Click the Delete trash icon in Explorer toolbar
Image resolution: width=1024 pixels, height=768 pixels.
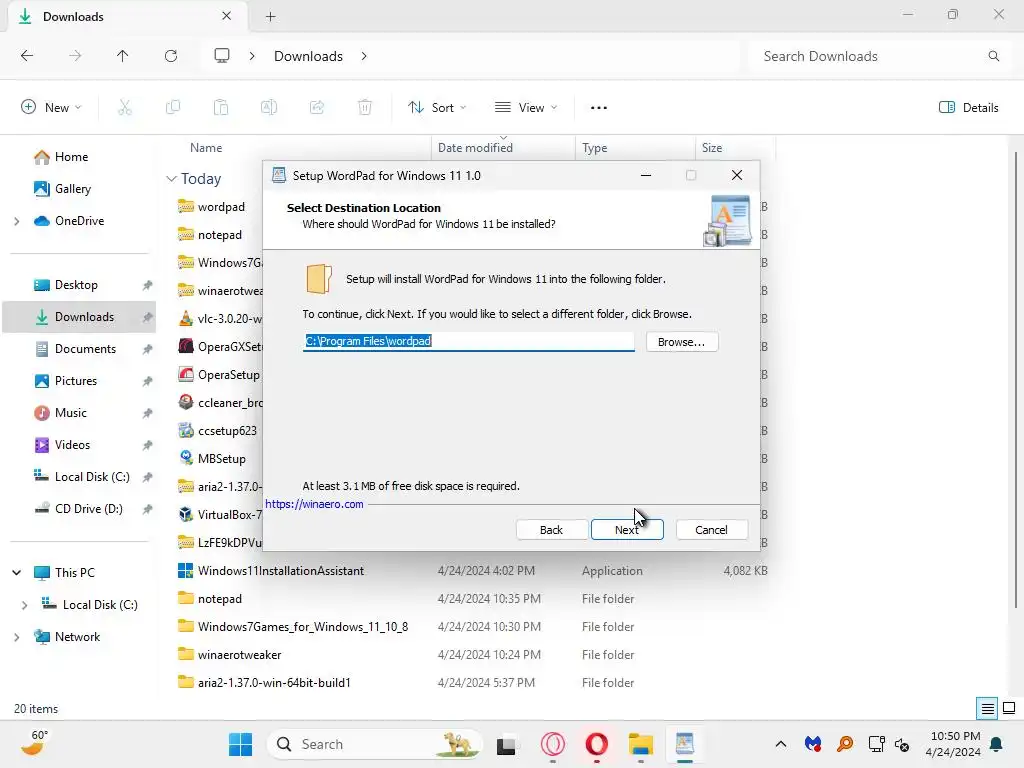point(365,107)
